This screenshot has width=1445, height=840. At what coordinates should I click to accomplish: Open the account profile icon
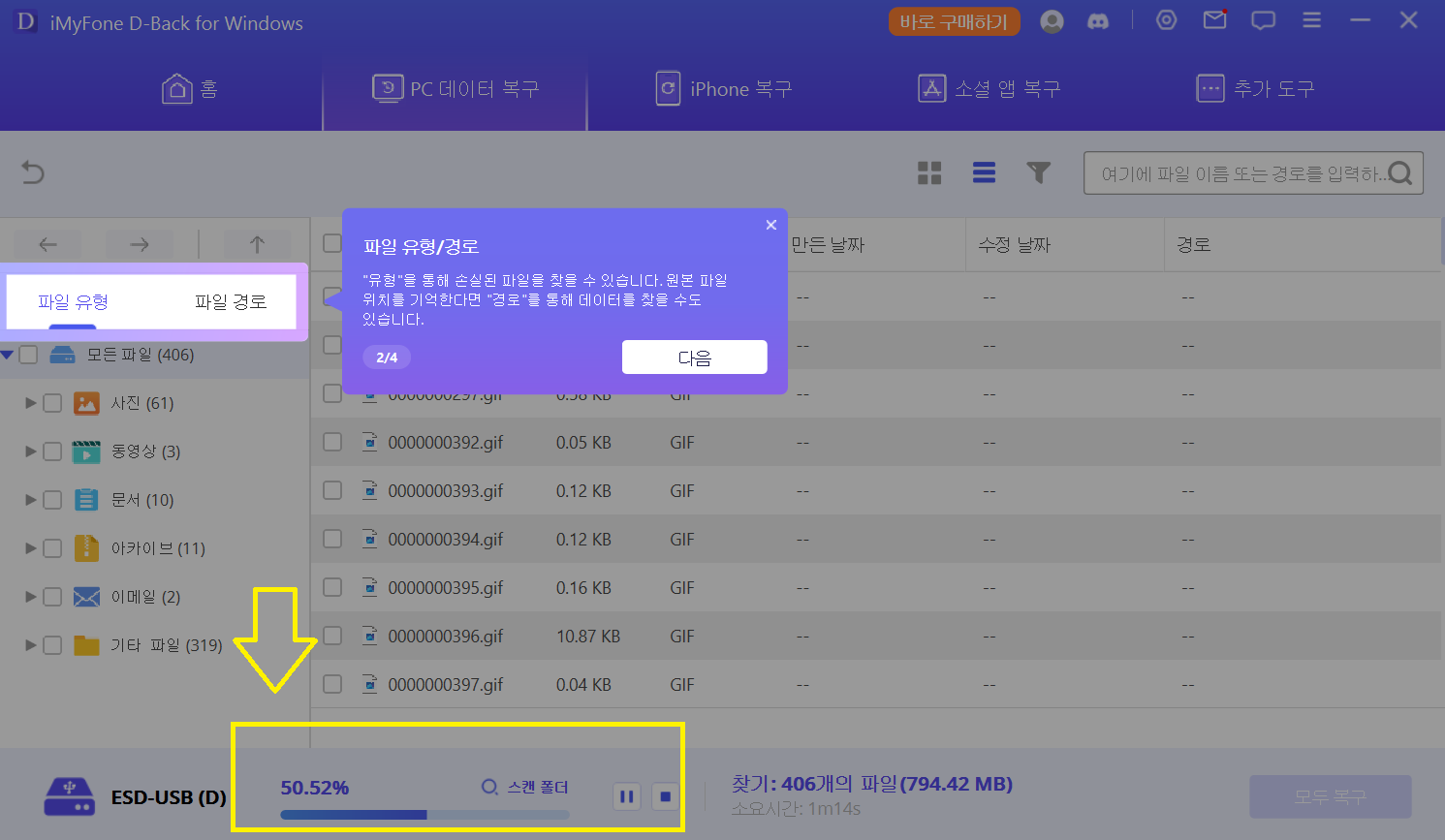1052,21
